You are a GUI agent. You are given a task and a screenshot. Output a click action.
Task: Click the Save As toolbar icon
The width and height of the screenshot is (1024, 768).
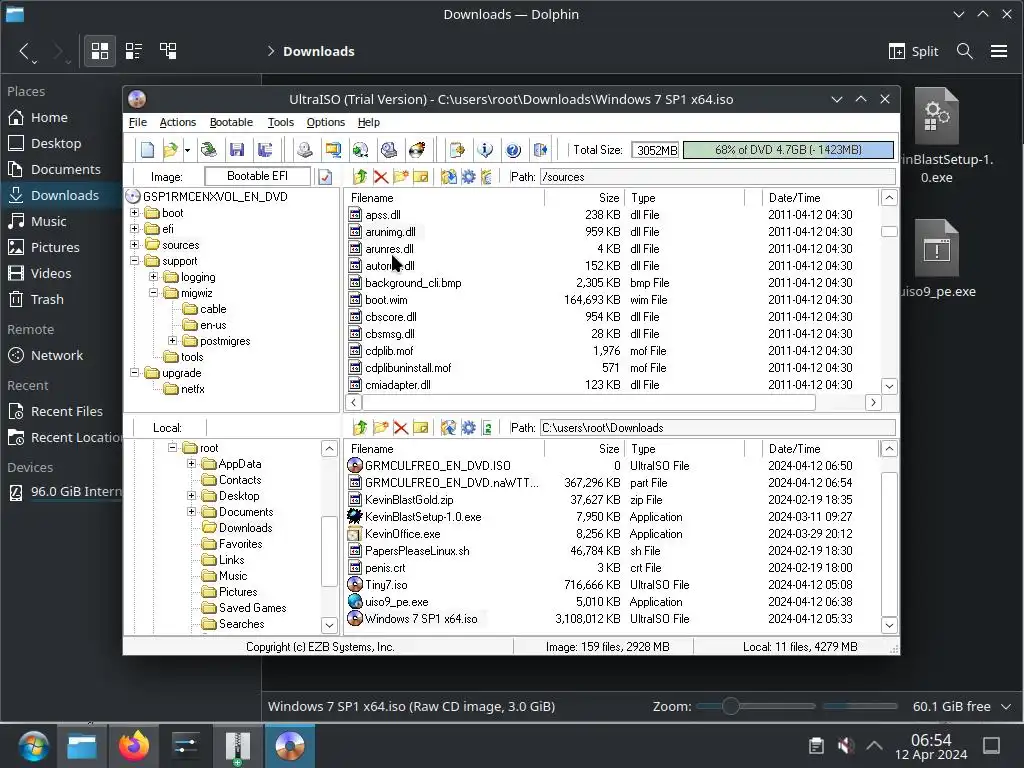pyautogui.click(x=265, y=150)
